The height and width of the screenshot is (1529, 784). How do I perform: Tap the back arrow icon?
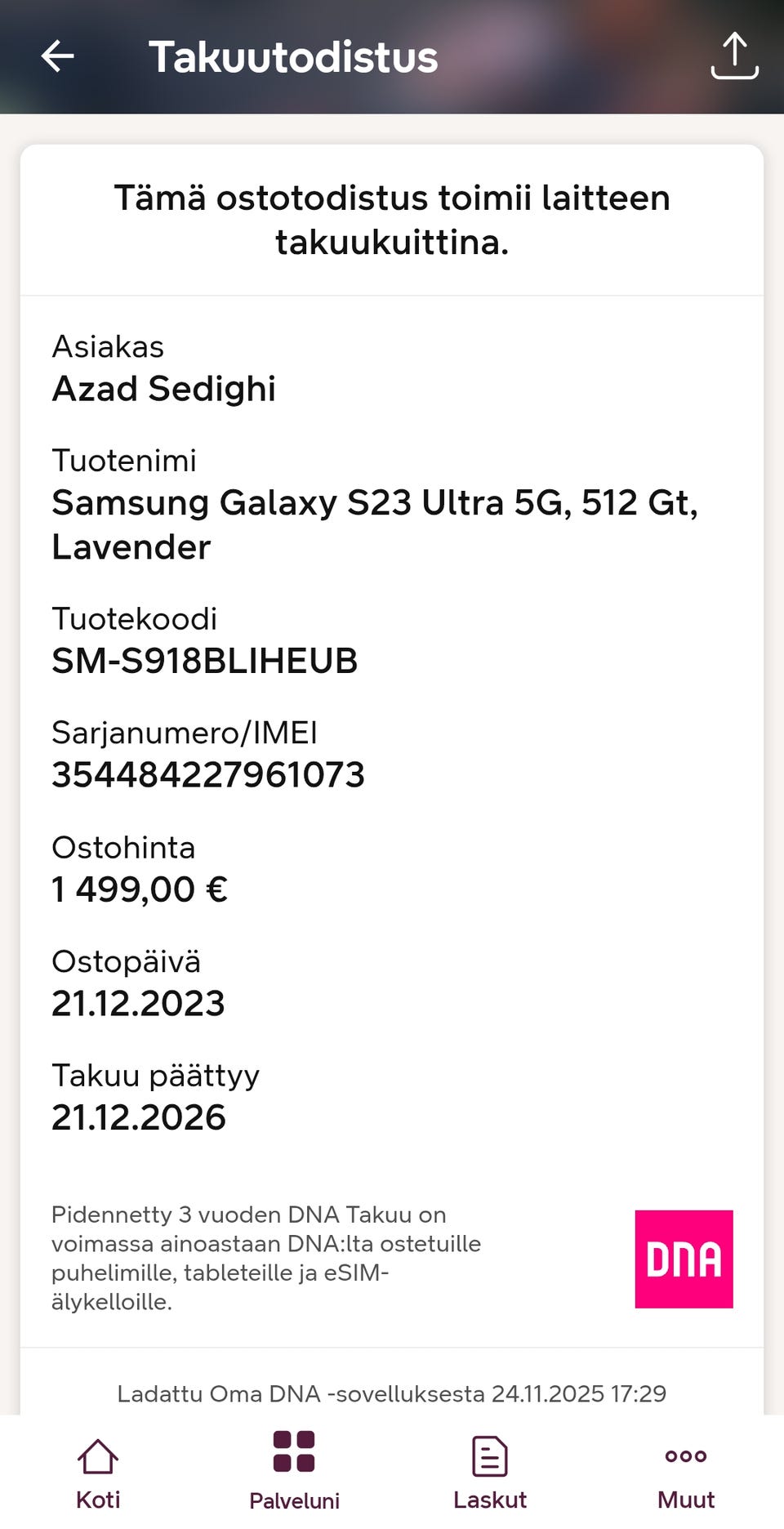click(x=57, y=56)
